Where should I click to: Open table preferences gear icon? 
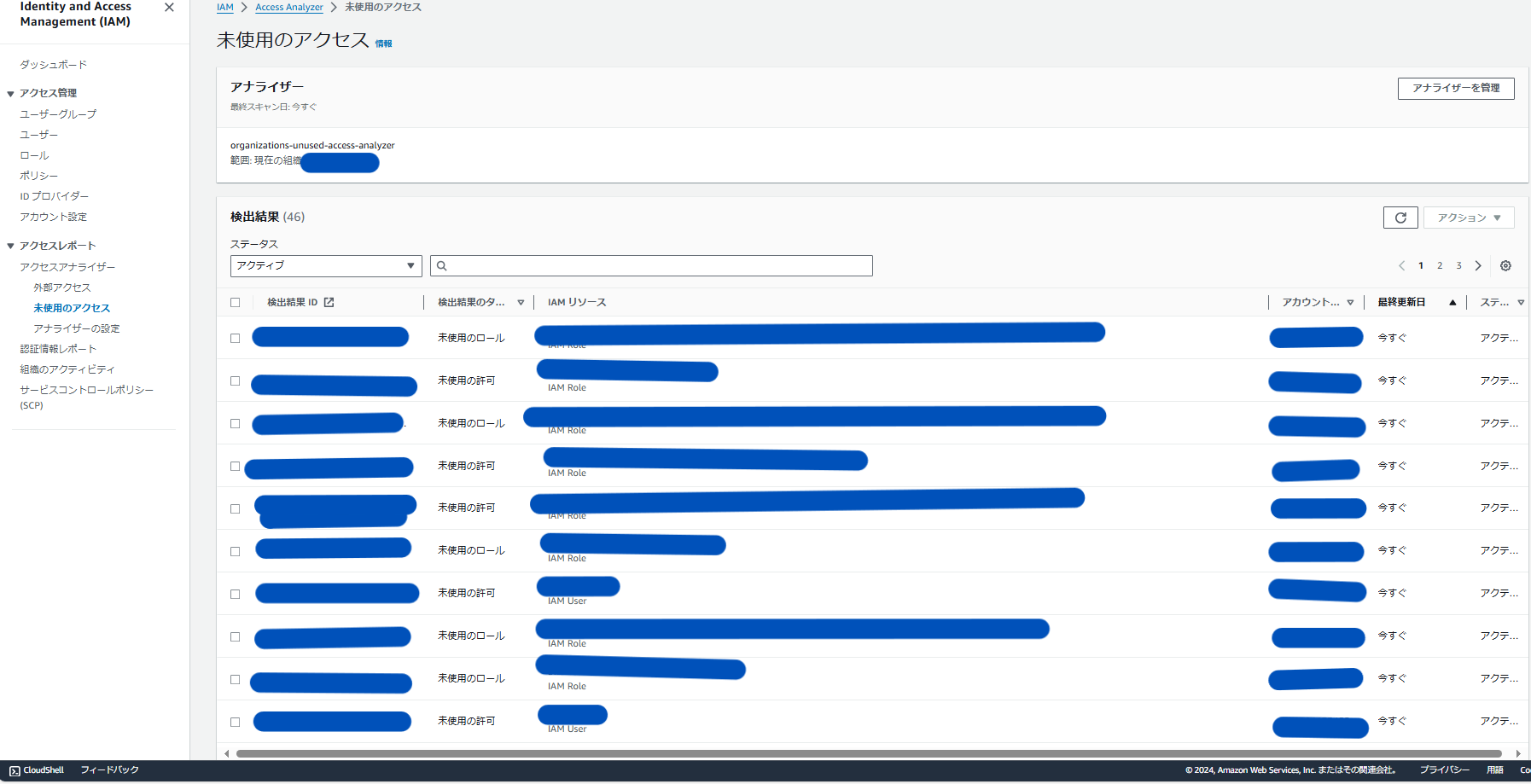coord(1505,265)
